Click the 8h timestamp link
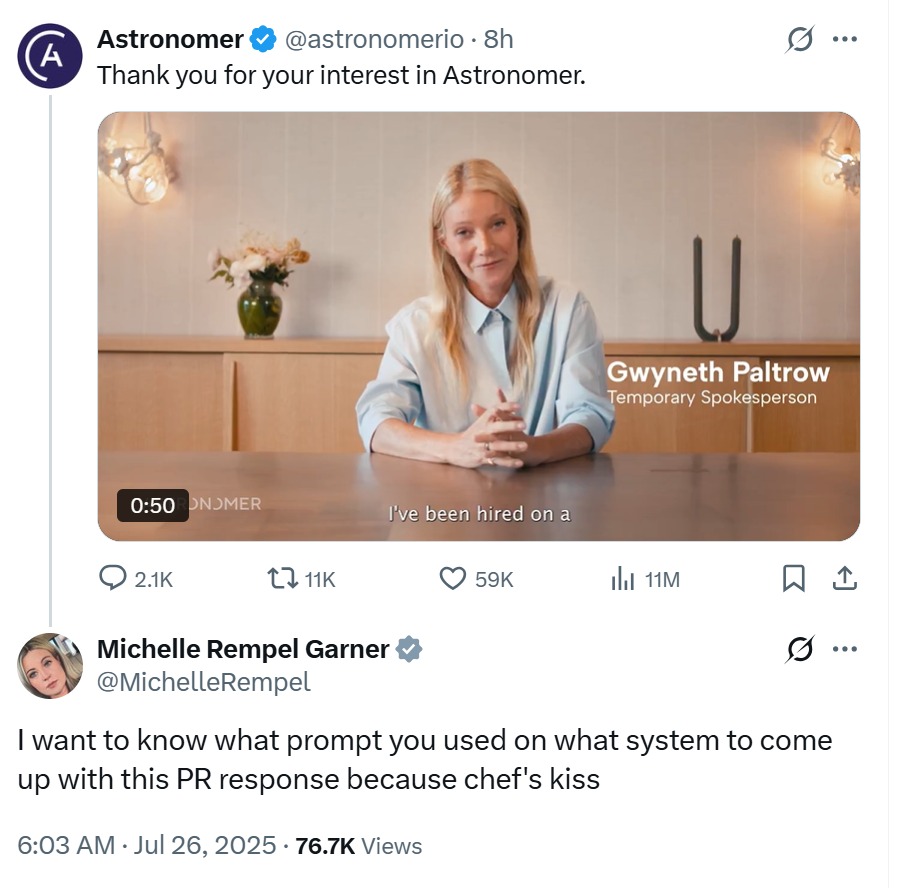 pyautogui.click(x=498, y=40)
